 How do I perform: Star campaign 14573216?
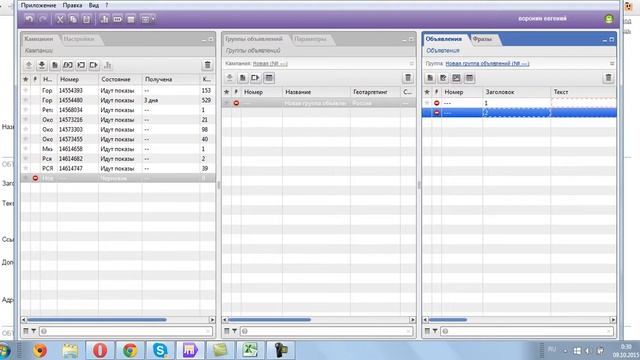tap(26, 120)
